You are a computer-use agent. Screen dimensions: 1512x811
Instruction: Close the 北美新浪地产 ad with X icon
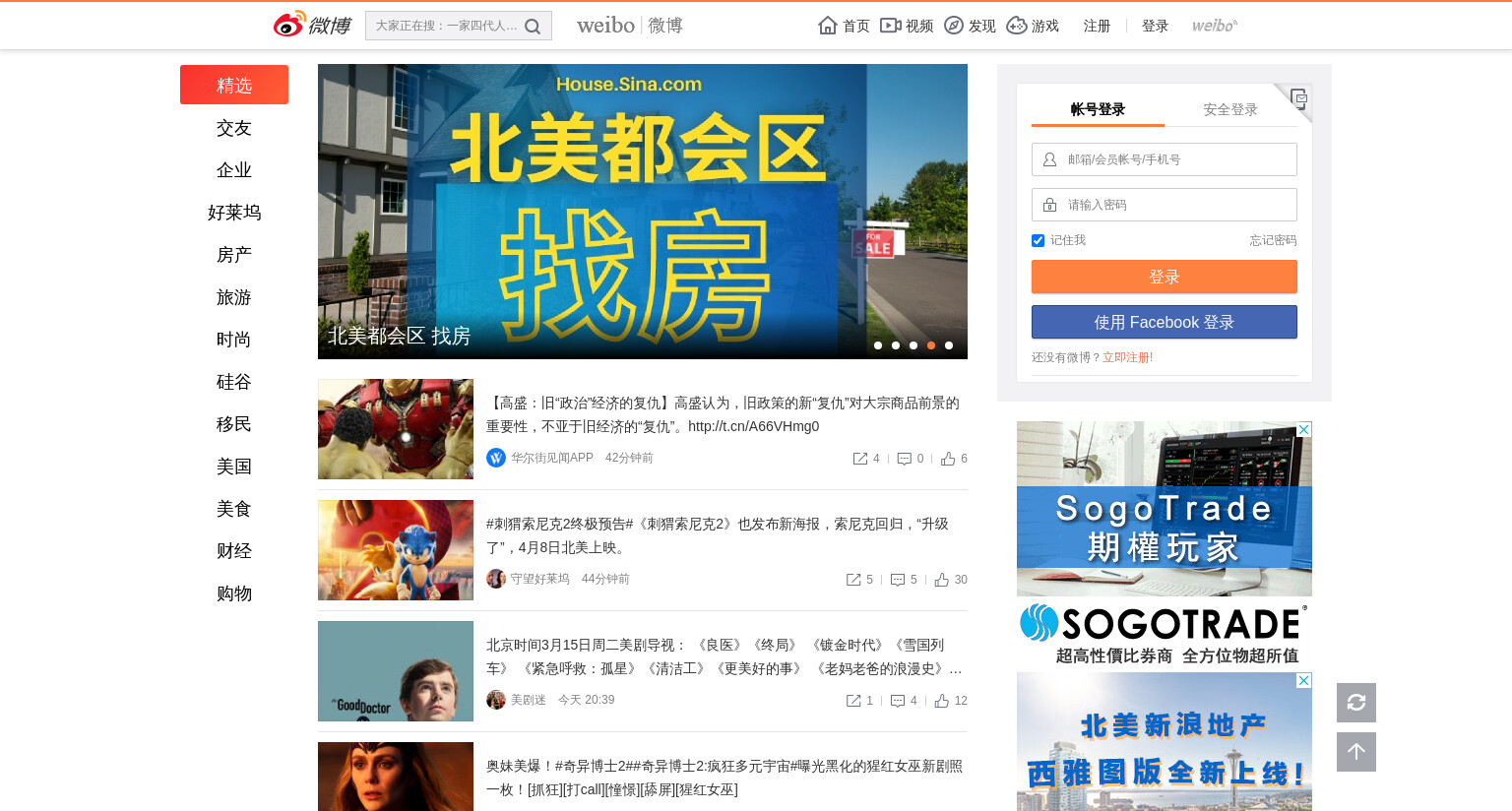[1304, 680]
